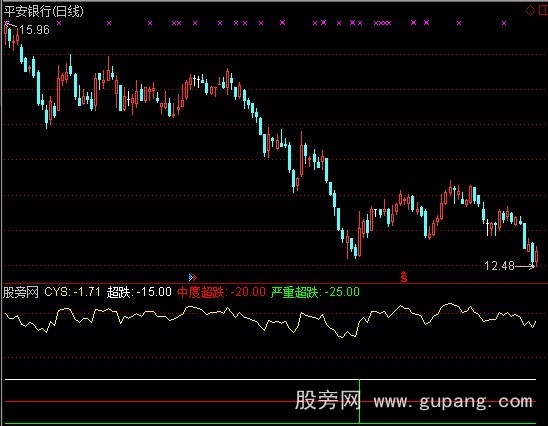The image size is (548, 426).
Task: Click the red diamond icon at top right
Action: click(530, 11)
